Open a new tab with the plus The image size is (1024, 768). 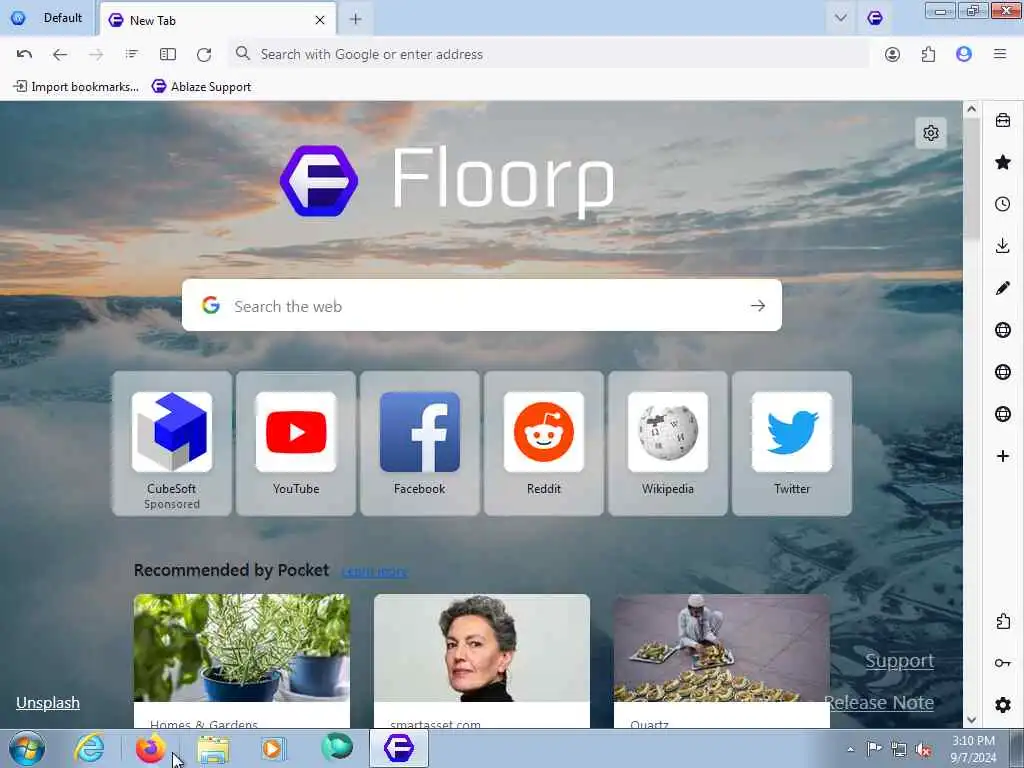pos(355,20)
